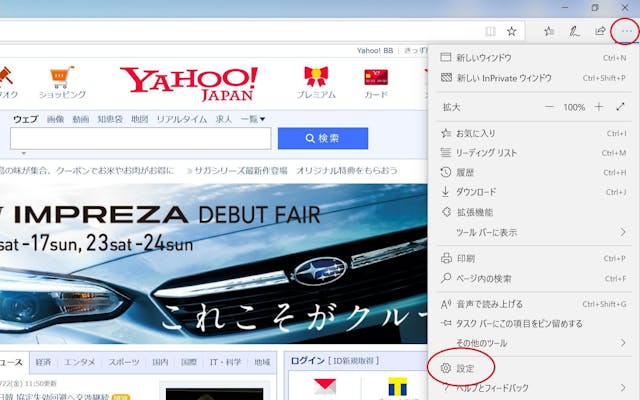Click the zoom-in plus button
640x400 pixels.
point(599,107)
